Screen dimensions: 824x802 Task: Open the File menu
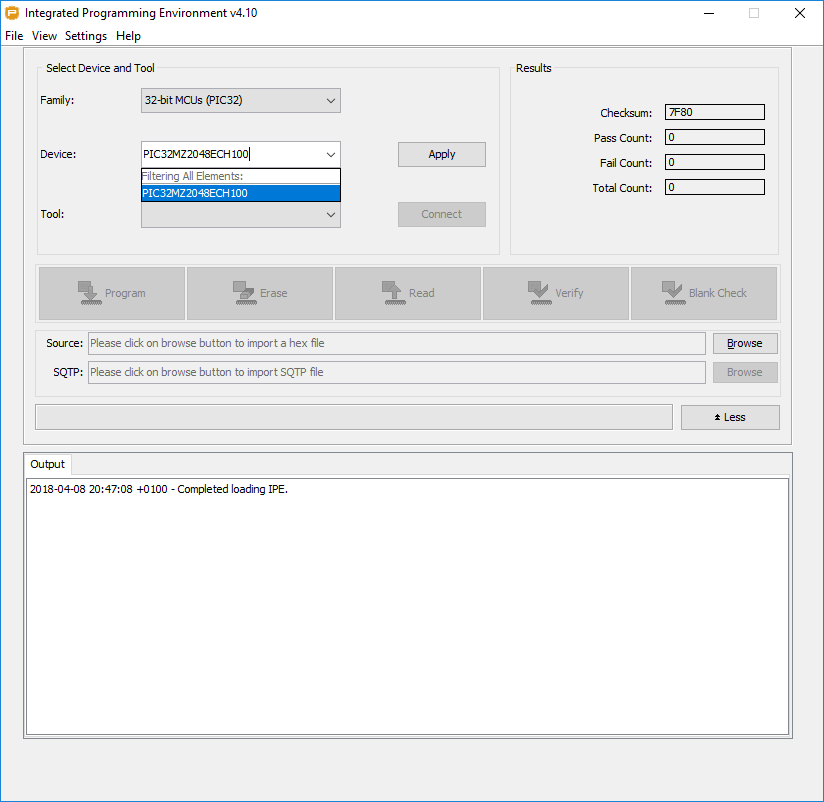(14, 36)
